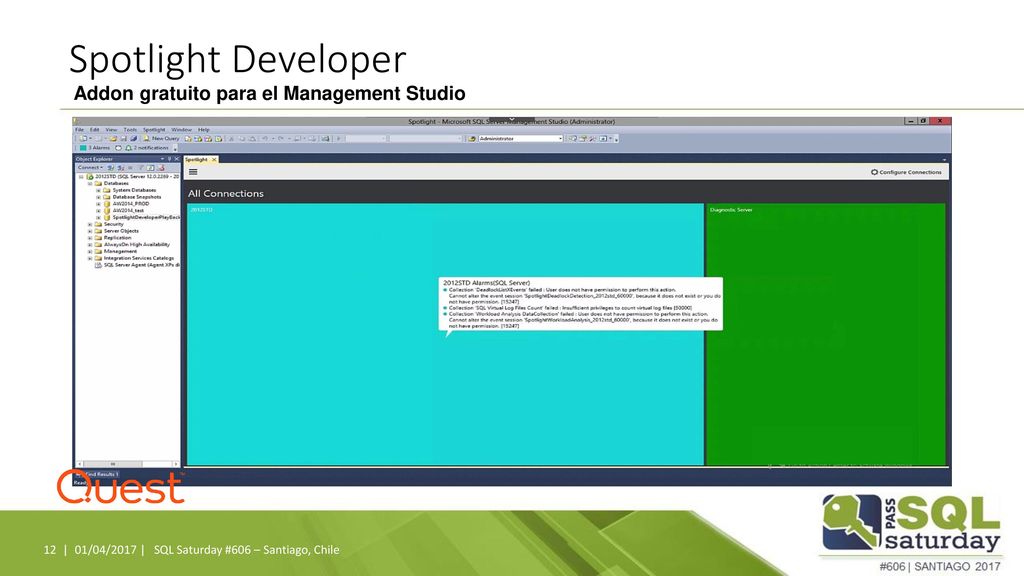Expand the AlwaysOn High Availability folder
Screen dimensions: 1024x576
click(x=90, y=244)
